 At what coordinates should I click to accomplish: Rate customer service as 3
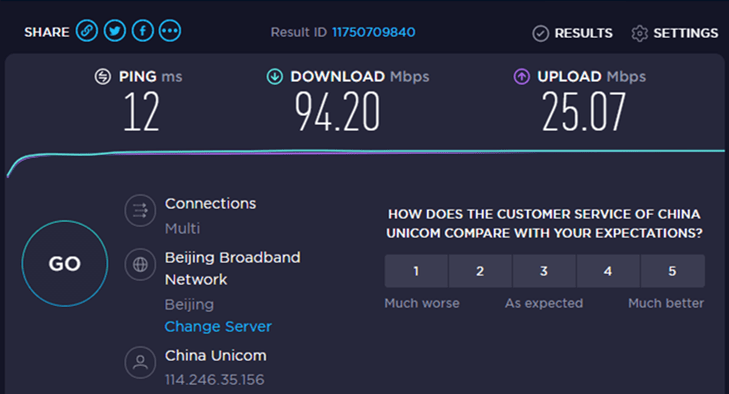544,271
